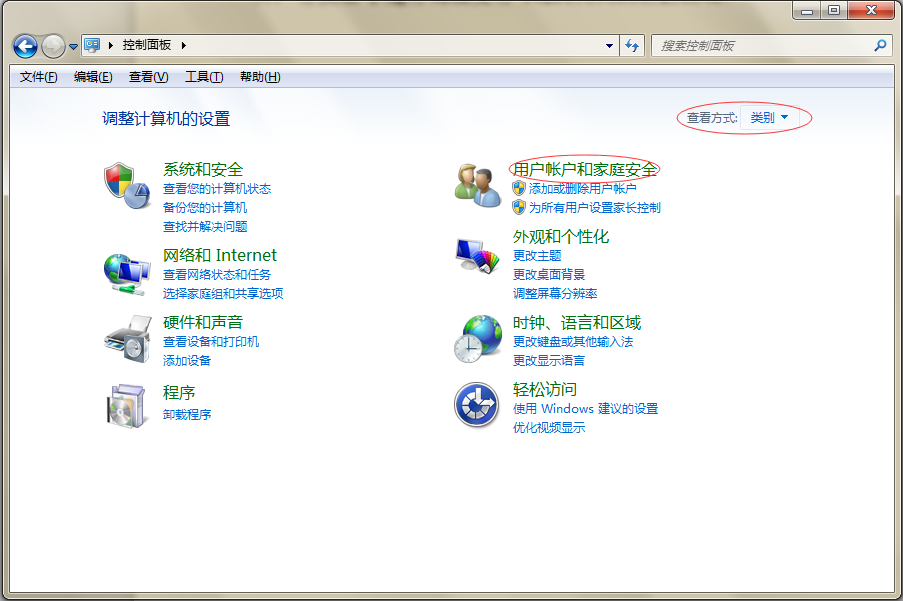Click the greyed Forward arrow button
The width and height of the screenshot is (903, 601).
coord(53,46)
